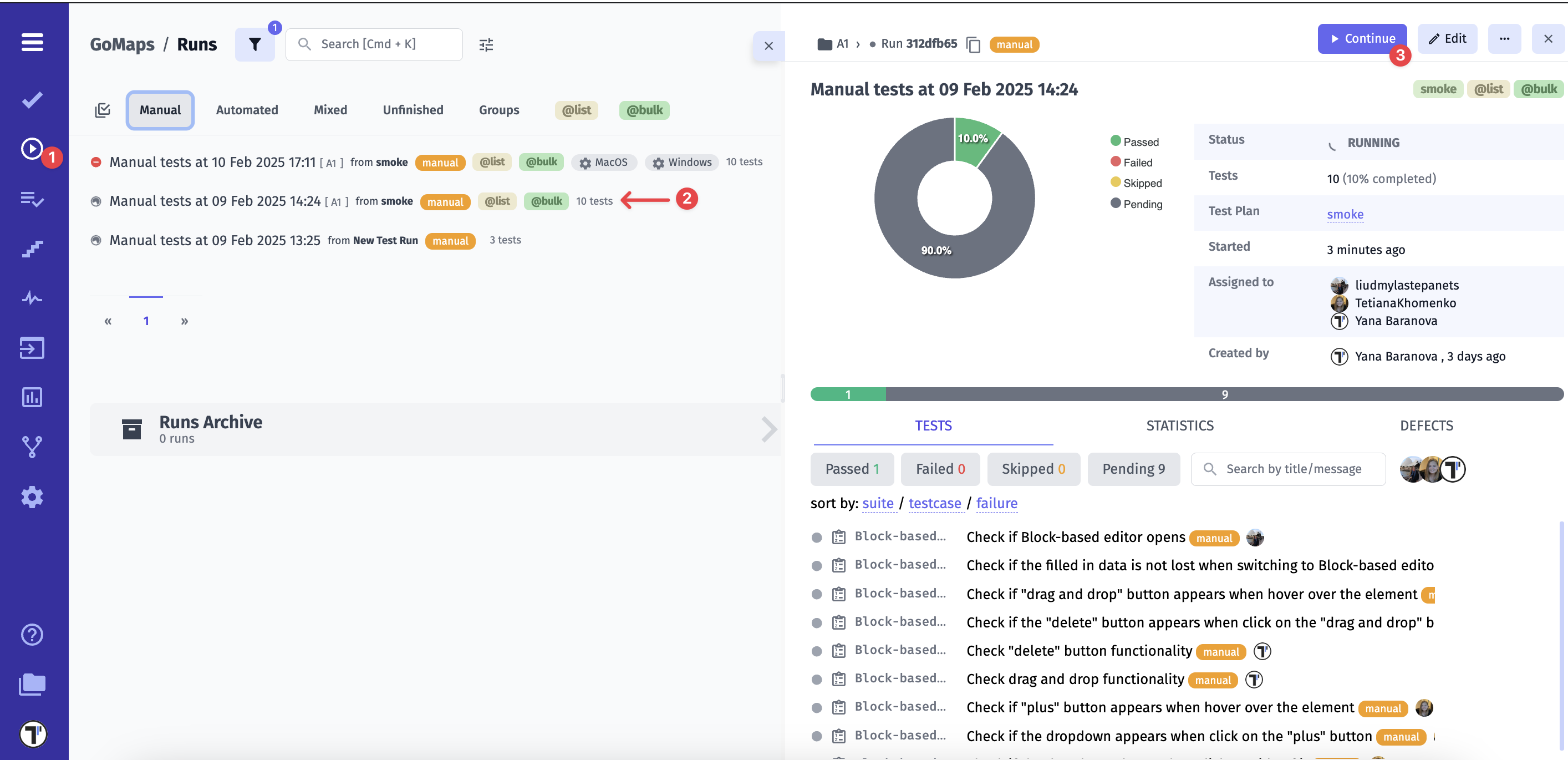Open the Runs play icon in sidebar

pos(32,149)
